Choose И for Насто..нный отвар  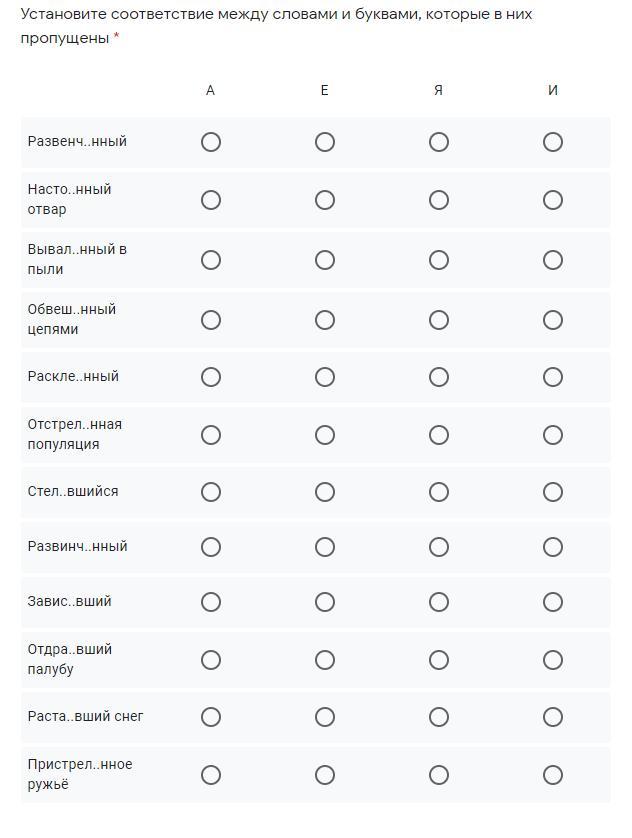(x=553, y=200)
